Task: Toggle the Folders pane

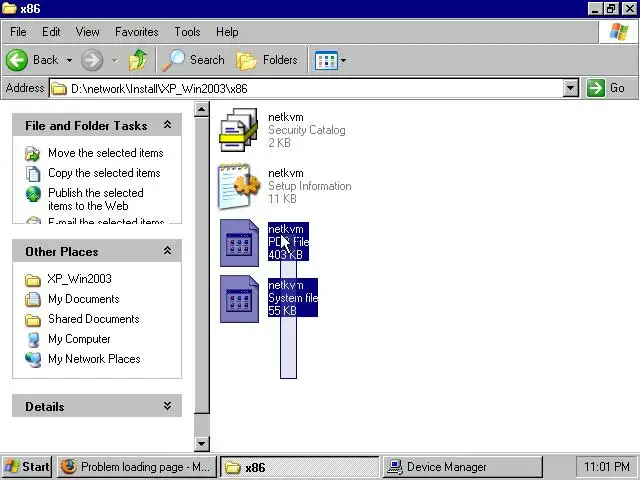Action: 267,60
